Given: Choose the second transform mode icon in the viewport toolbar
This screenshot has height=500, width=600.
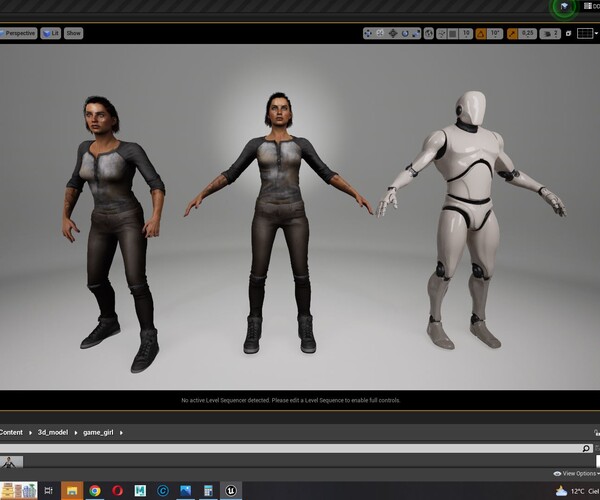Looking at the screenshot, I should (x=380, y=34).
